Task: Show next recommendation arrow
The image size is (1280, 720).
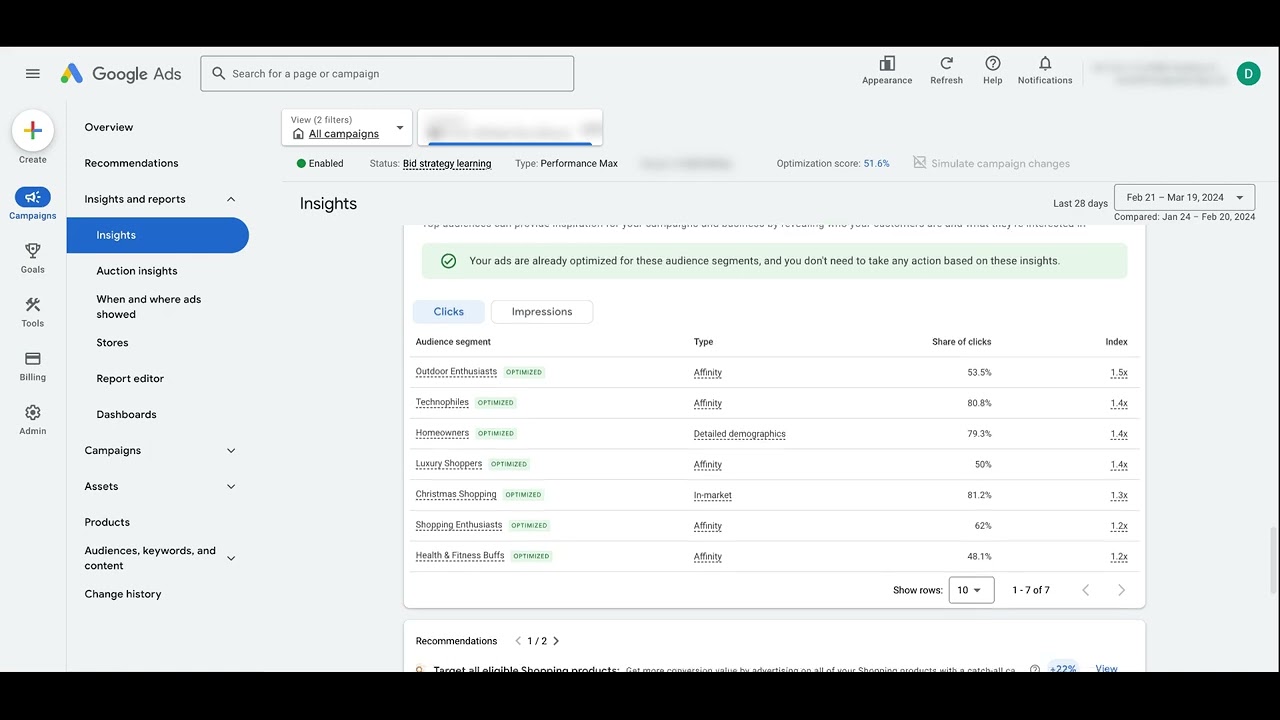Action: (x=556, y=641)
